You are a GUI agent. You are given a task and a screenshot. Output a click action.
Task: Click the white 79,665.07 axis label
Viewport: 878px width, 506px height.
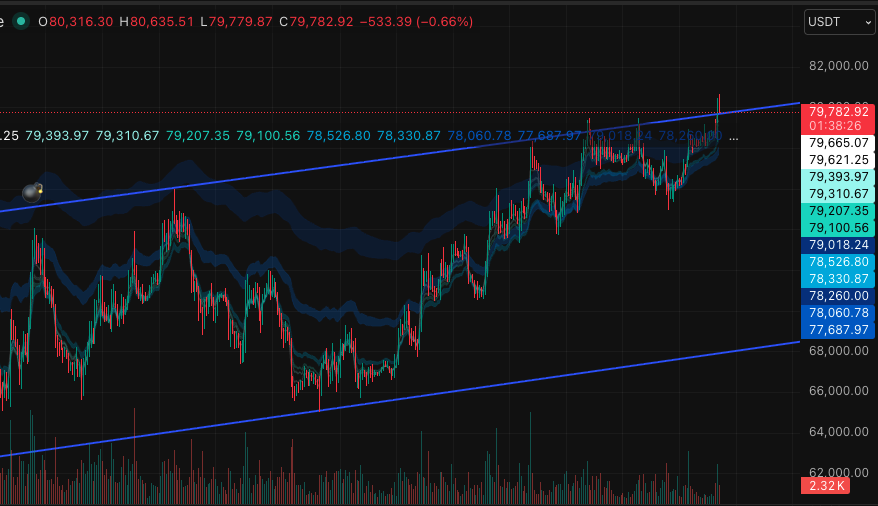pos(838,143)
